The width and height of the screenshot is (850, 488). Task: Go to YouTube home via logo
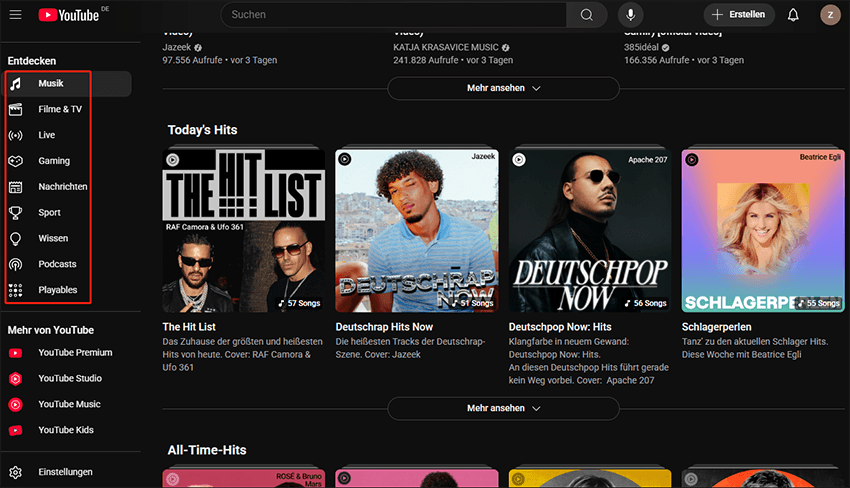(68, 15)
